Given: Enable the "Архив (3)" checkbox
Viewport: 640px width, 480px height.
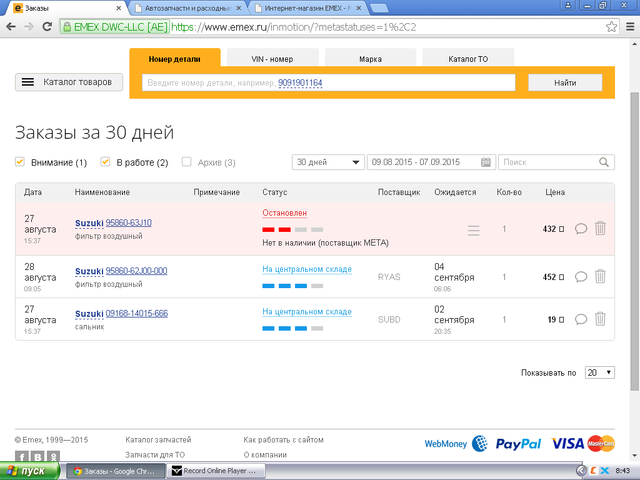Looking at the screenshot, I should [187, 162].
